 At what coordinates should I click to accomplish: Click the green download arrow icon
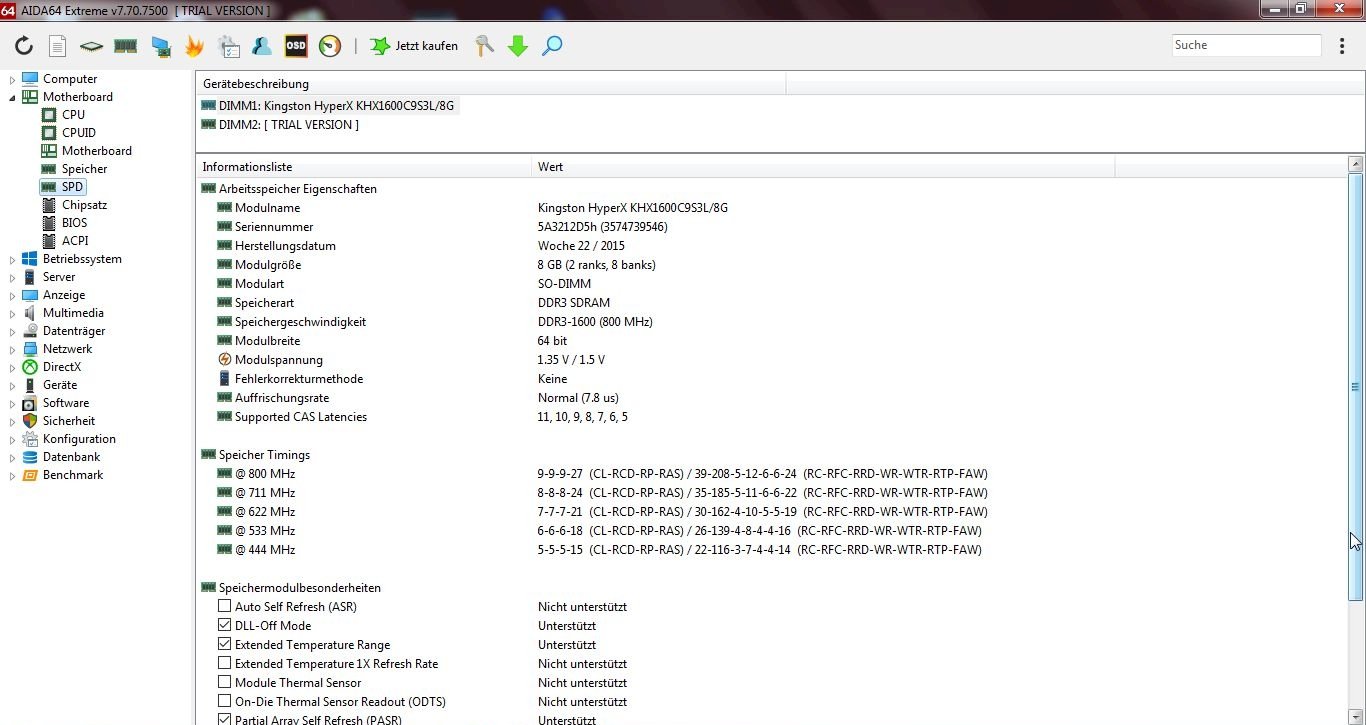point(518,46)
